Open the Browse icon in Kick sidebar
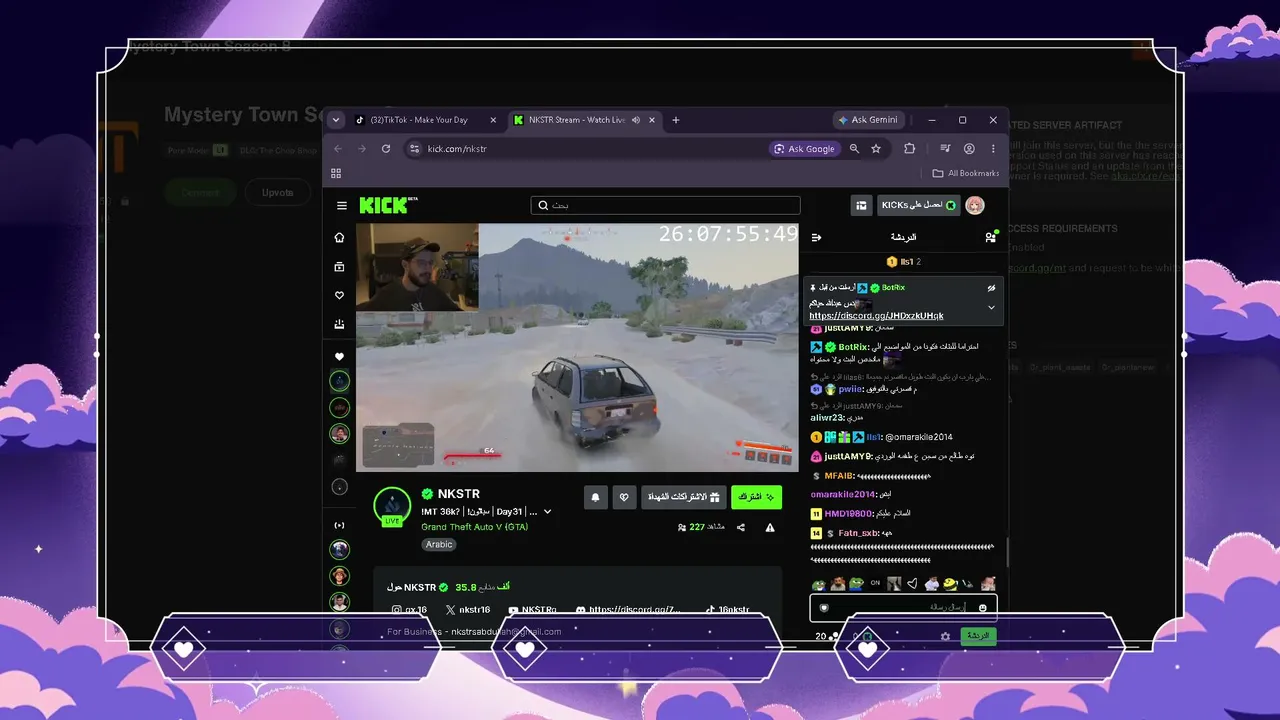This screenshot has width=1280, height=720. pyautogui.click(x=340, y=267)
